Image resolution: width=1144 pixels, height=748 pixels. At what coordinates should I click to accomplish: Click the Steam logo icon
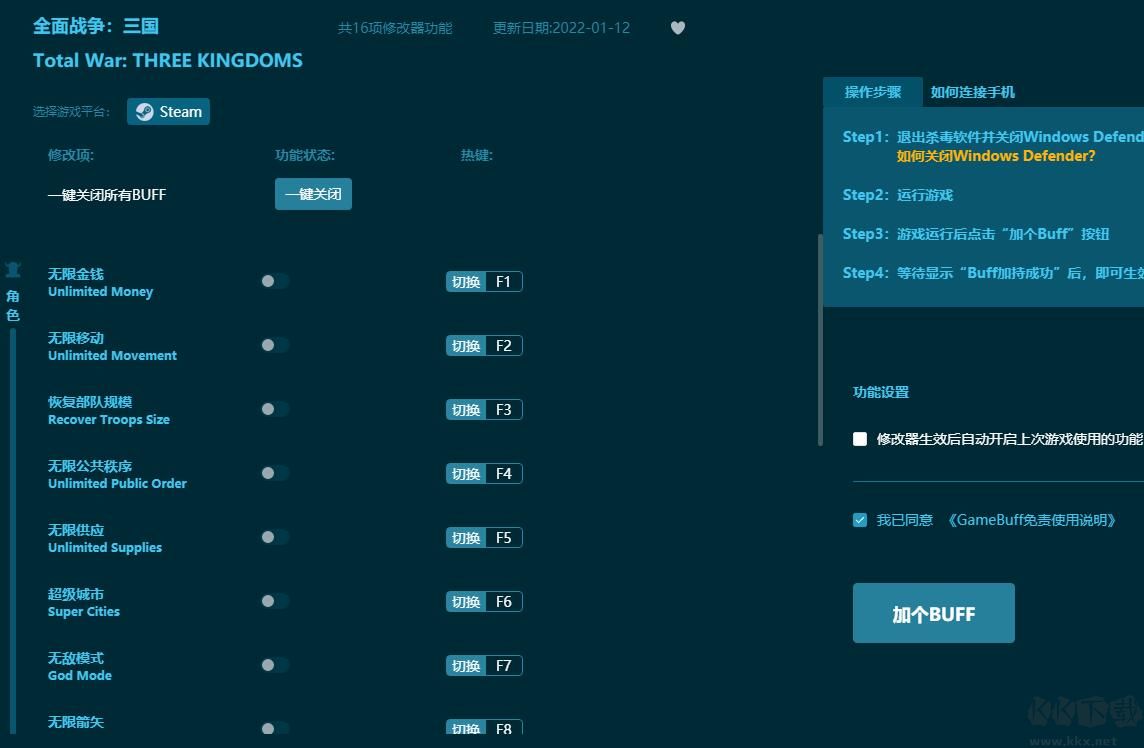click(x=144, y=112)
